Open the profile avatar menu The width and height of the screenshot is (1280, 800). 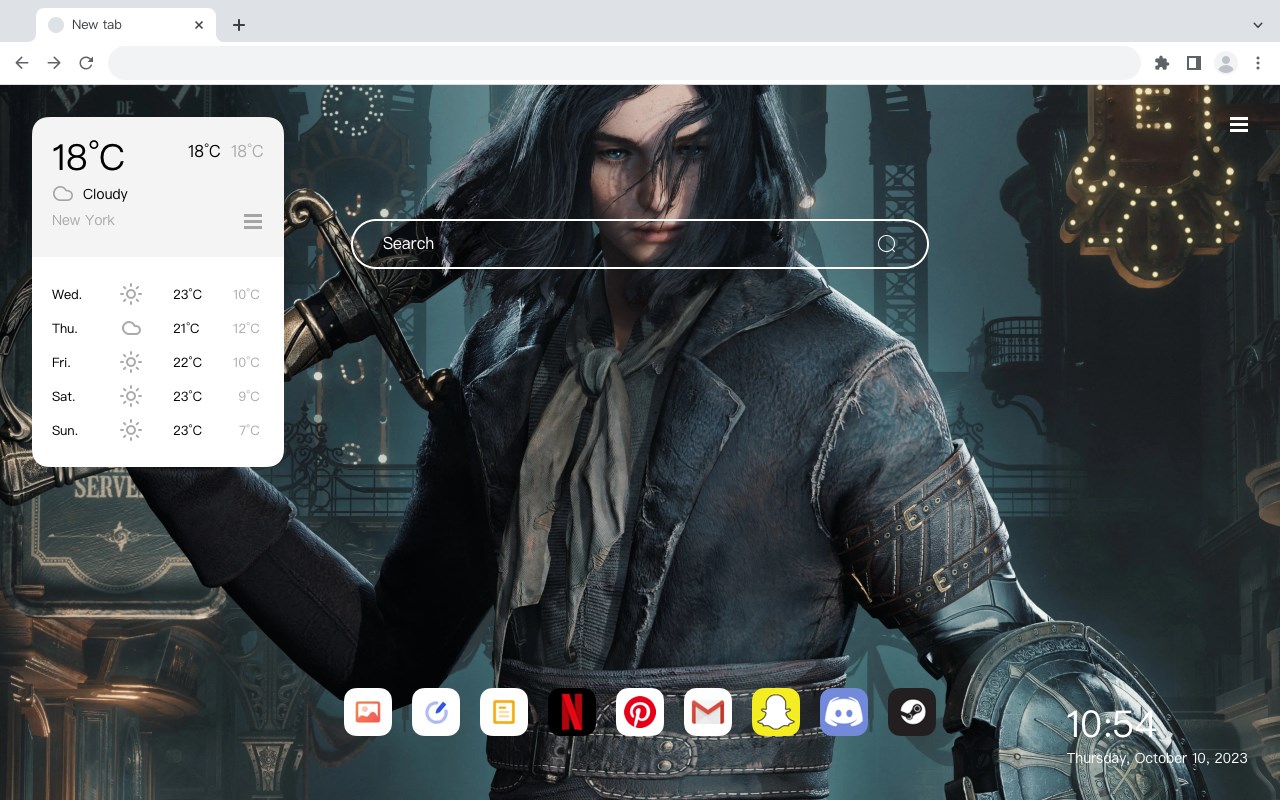[x=1226, y=63]
